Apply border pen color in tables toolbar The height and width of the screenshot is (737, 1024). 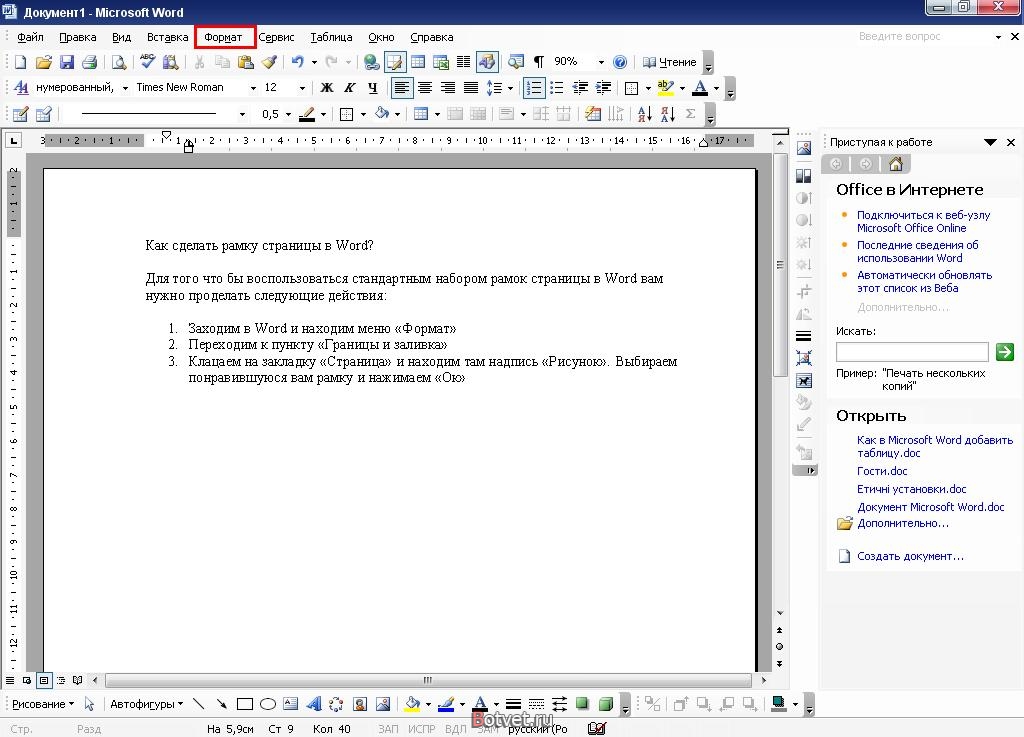click(x=307, y=114)
